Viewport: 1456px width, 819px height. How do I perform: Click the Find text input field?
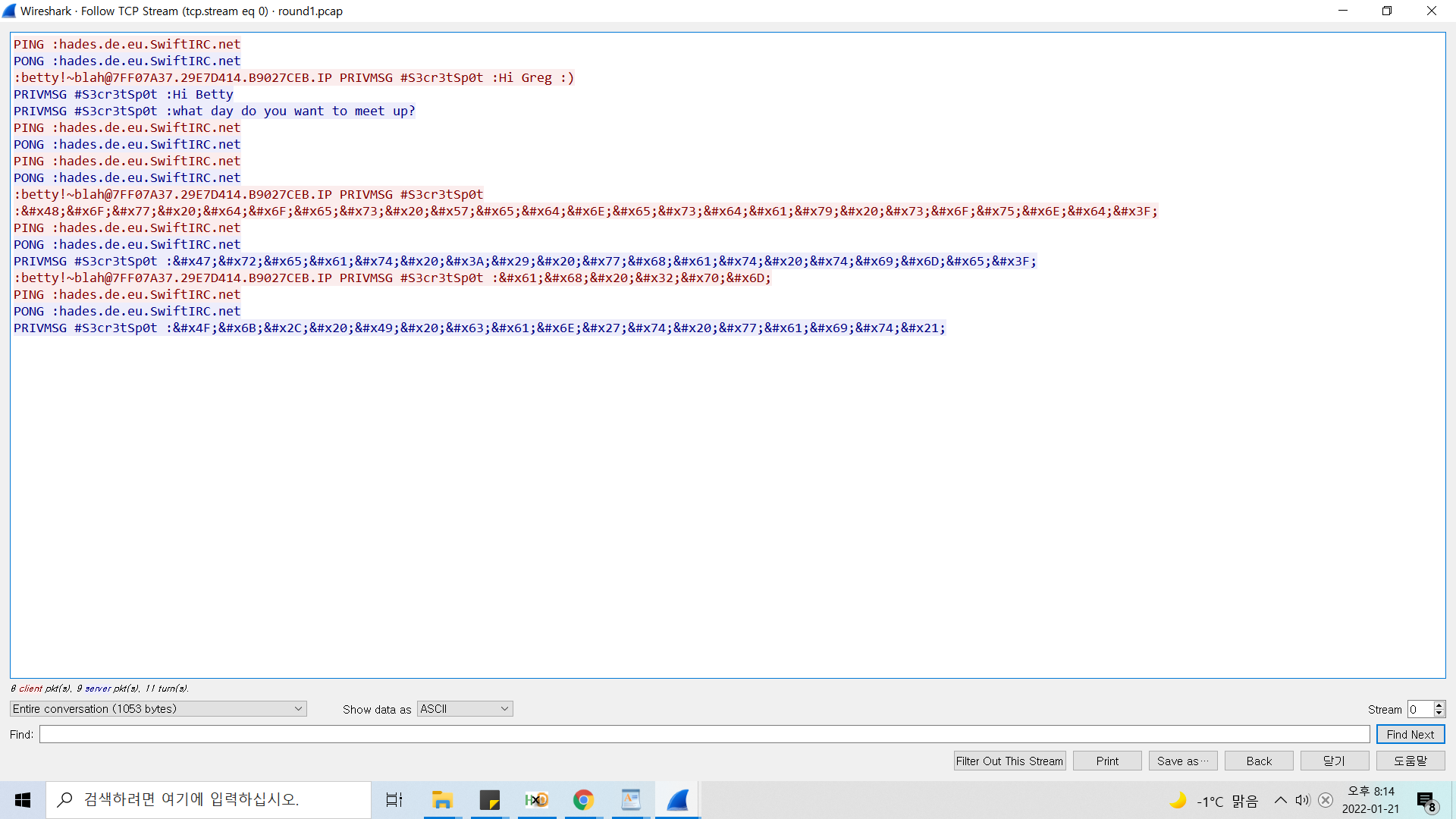704,734
